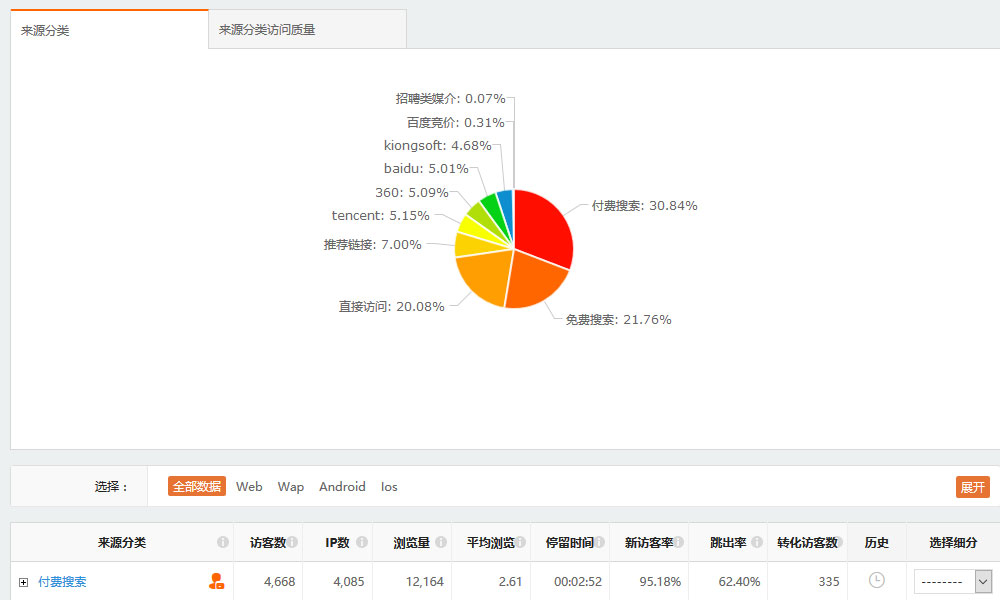Click the 百度竞价: 0.31% chart label
Viewport: 1000px width, 600px height.
455,122
